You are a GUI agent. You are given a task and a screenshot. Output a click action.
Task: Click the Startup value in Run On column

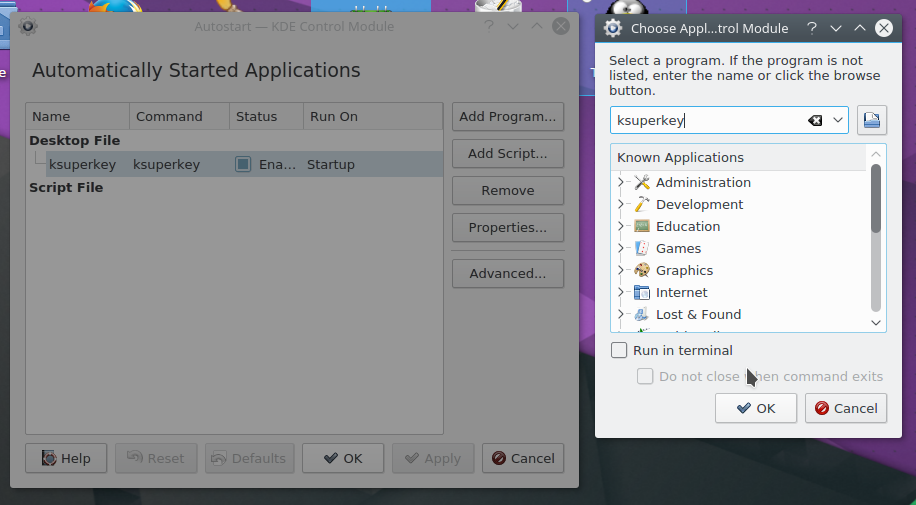331,165
